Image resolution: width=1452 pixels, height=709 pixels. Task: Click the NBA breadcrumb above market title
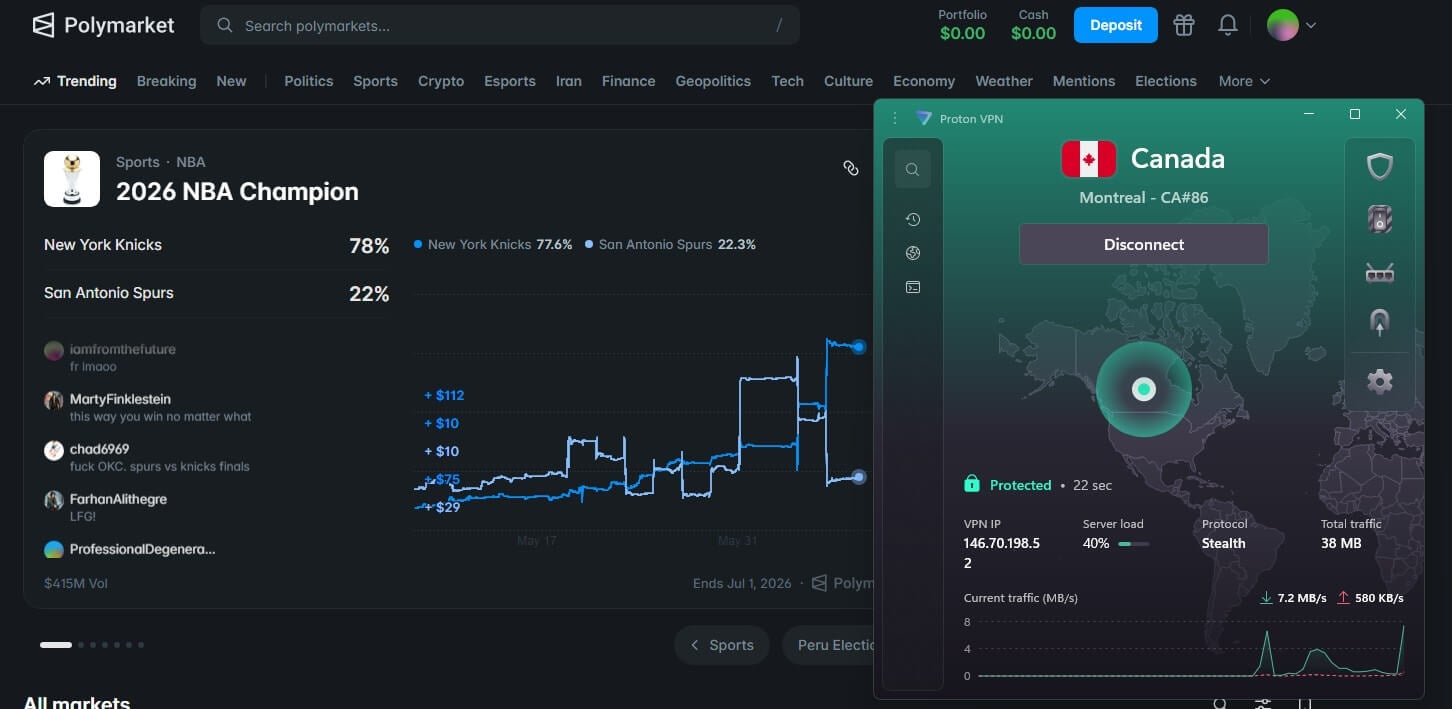tap(191, 162)
